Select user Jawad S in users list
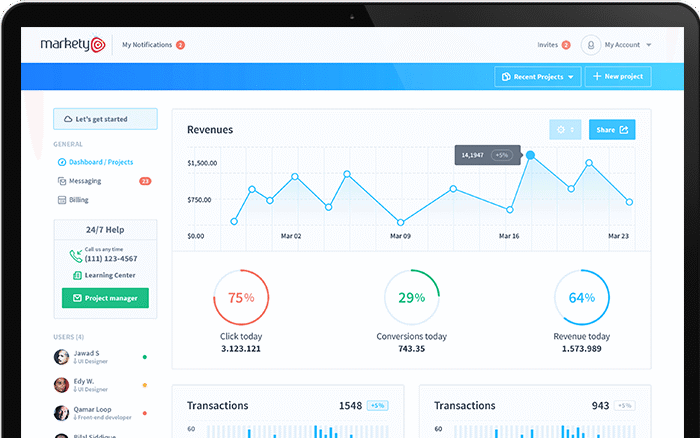 84,356
